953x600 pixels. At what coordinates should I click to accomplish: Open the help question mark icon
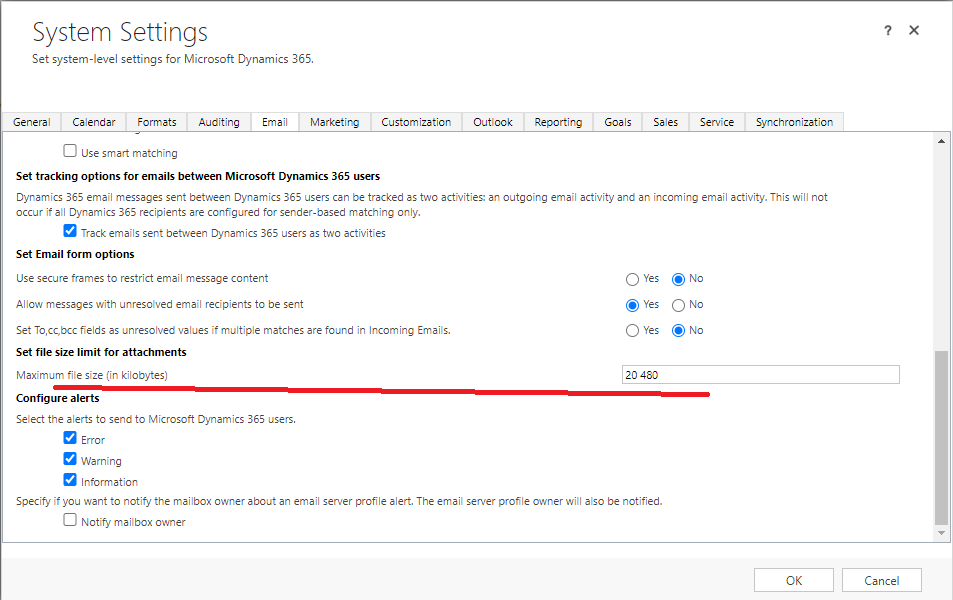point(887,30)
